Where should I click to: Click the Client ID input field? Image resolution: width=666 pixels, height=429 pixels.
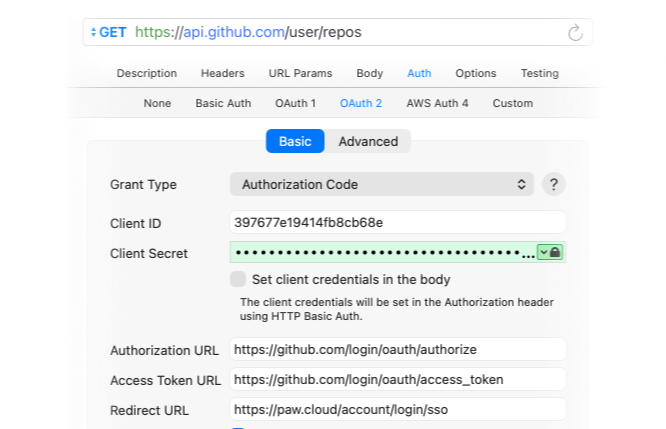[x=398, y=222]
